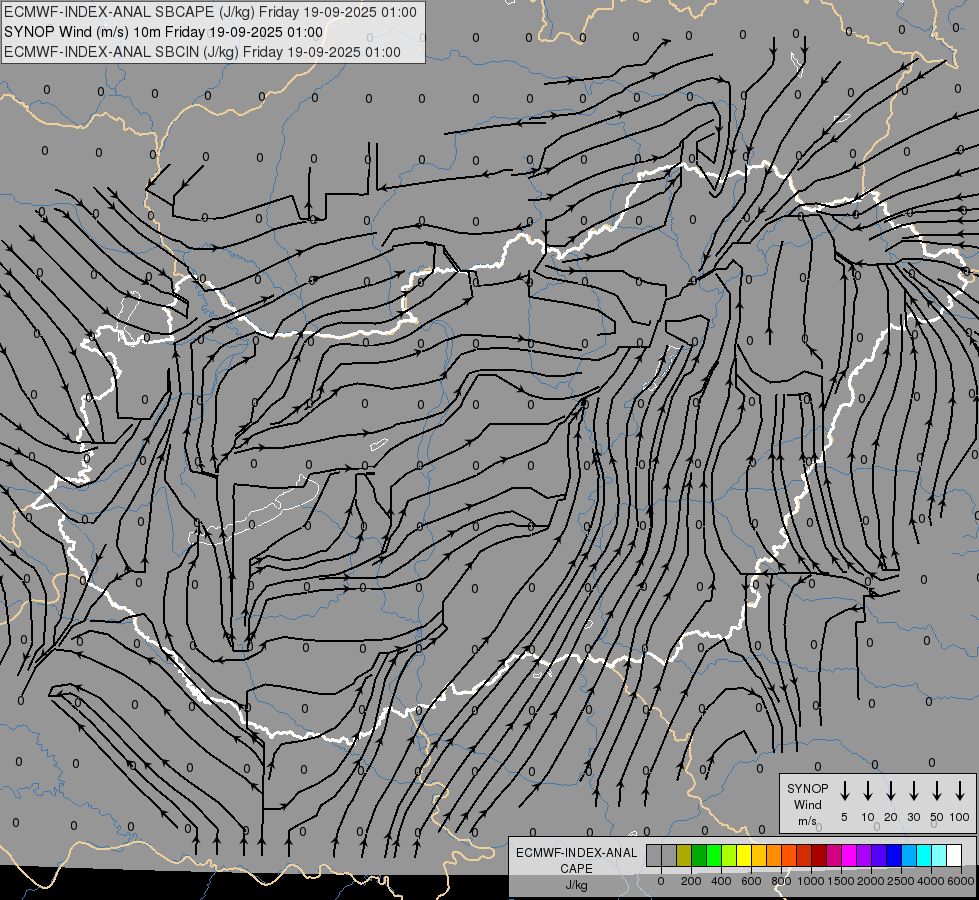
Task: Choose the dark red CAPE swatch
Action: (x=819, y=855)
